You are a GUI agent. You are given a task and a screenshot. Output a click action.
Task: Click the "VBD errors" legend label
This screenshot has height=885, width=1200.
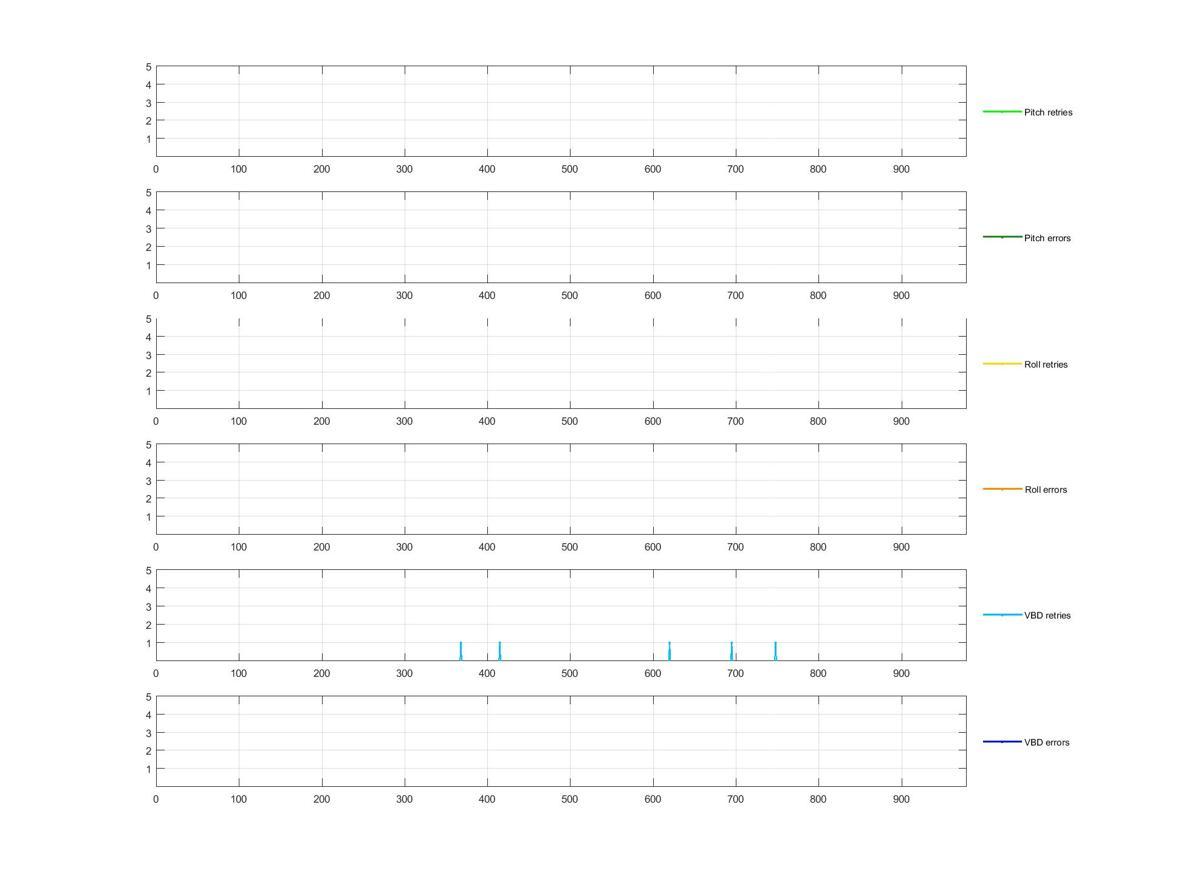(x=1046, y=742)
